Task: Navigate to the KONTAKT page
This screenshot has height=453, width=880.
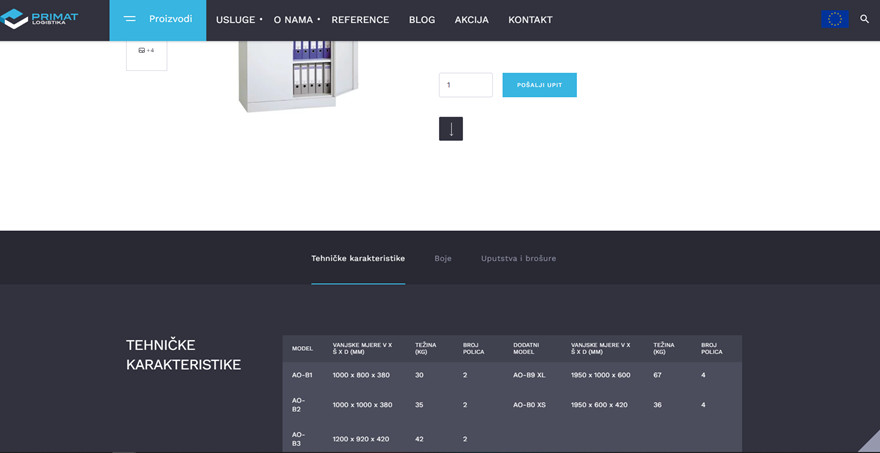Action: 530,20
